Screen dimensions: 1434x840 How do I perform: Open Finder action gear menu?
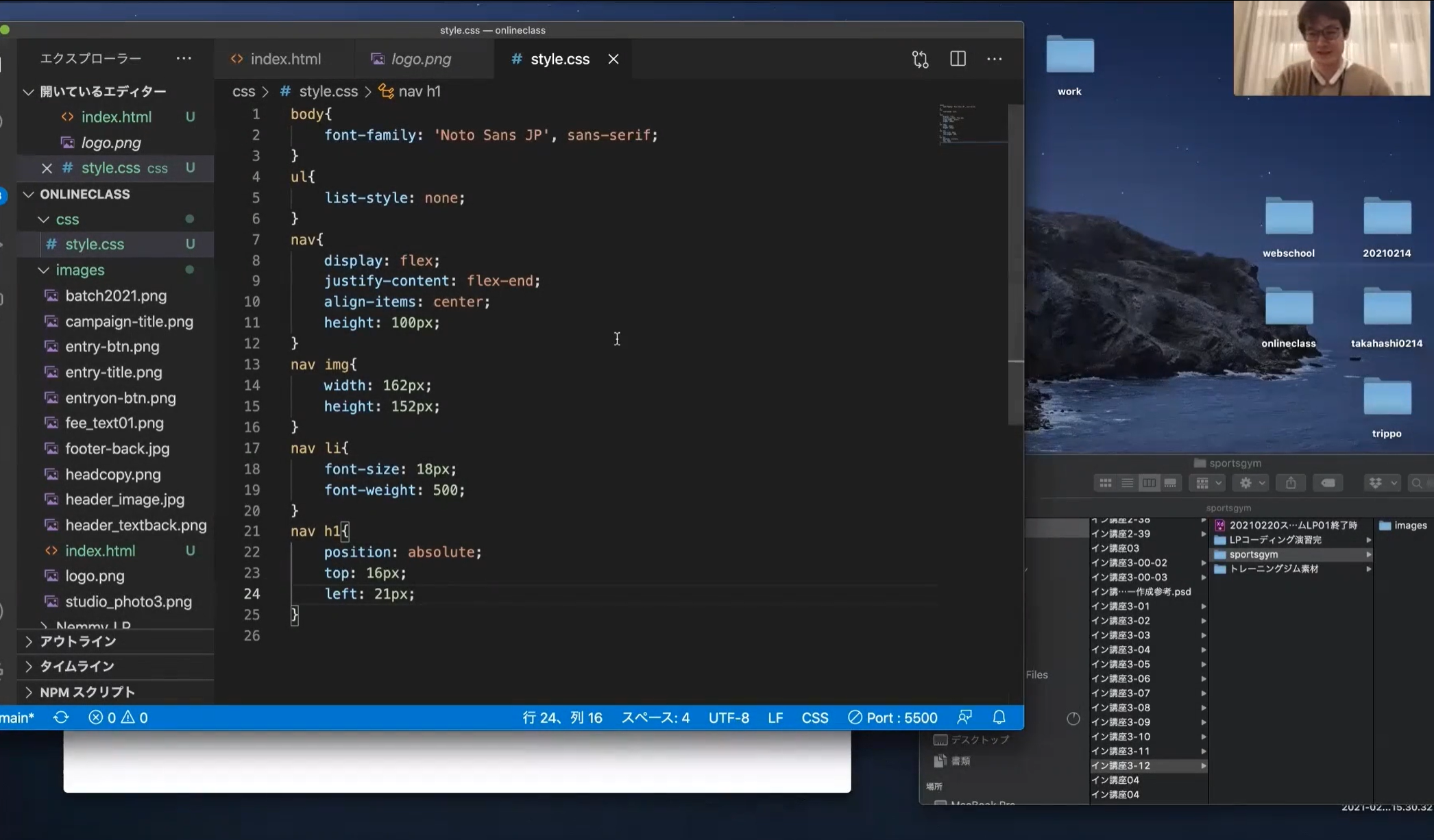coord(1250,483)
